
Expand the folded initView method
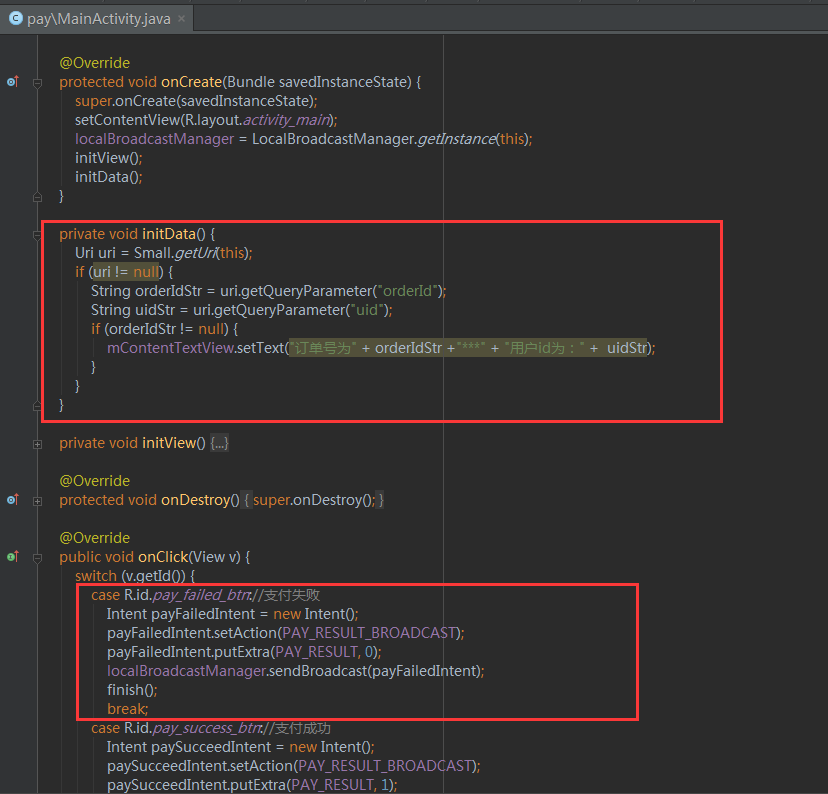[x=37, y=443]
